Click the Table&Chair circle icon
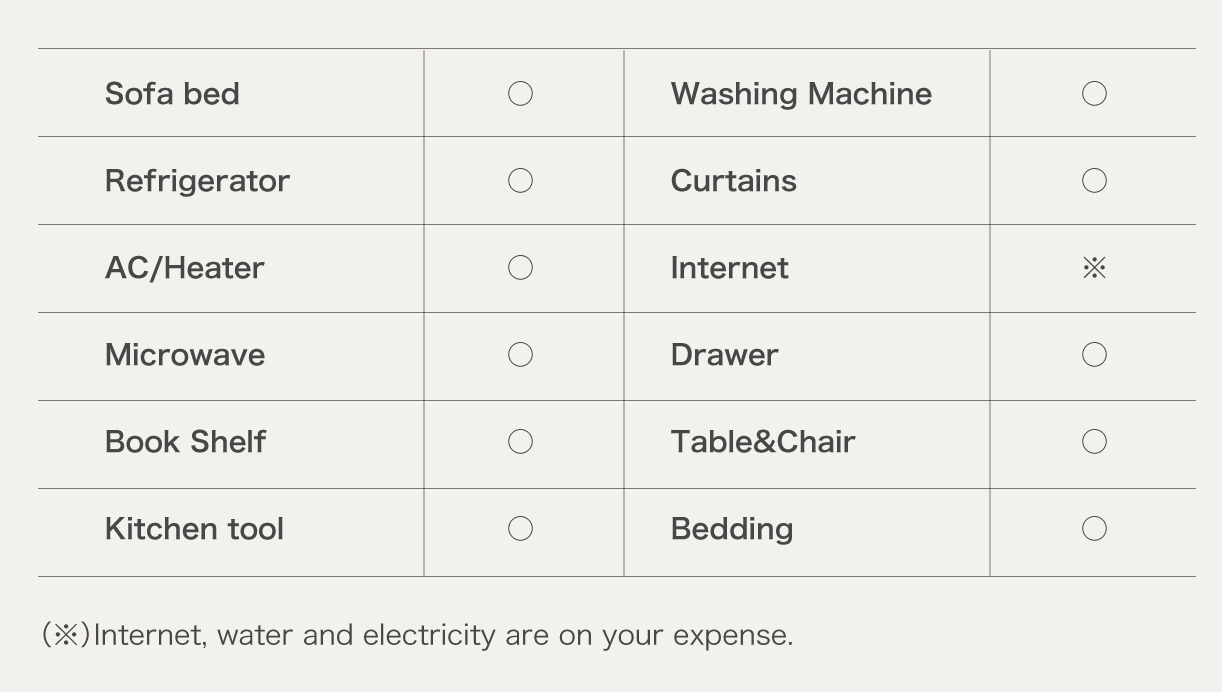This screenshot has height=692, width=1222. point(1094,442)
